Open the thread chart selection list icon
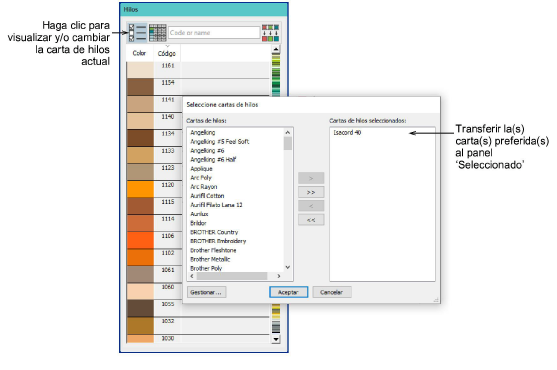Viewport: 557px width, 370px height. point(137,33)
